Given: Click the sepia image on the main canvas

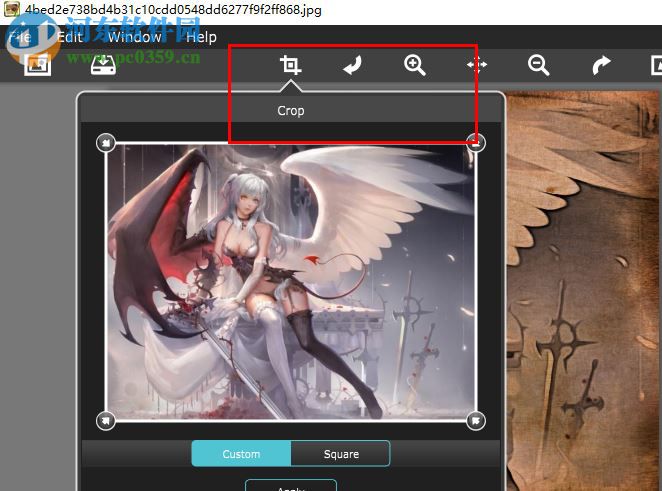Looking at the screenshot, I should [x=584, y=291].
